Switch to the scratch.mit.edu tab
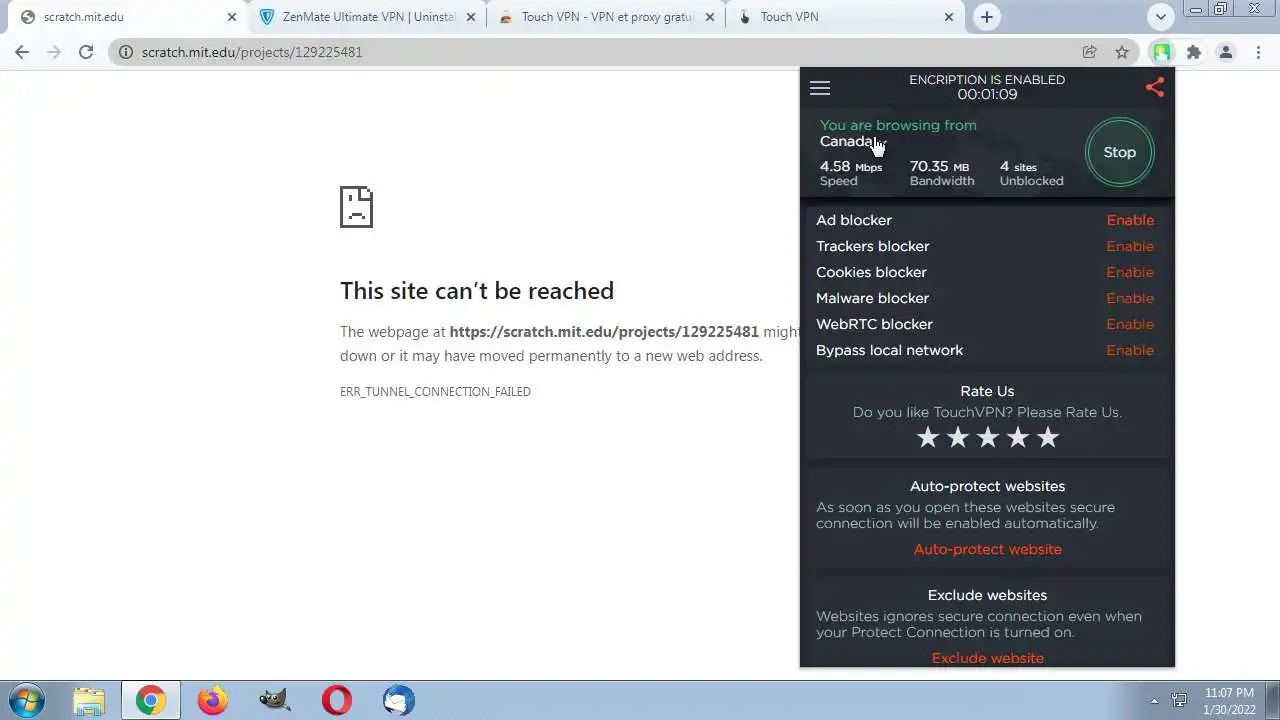The width and height of the screenshot is (1280, 720). click(125, 17)
